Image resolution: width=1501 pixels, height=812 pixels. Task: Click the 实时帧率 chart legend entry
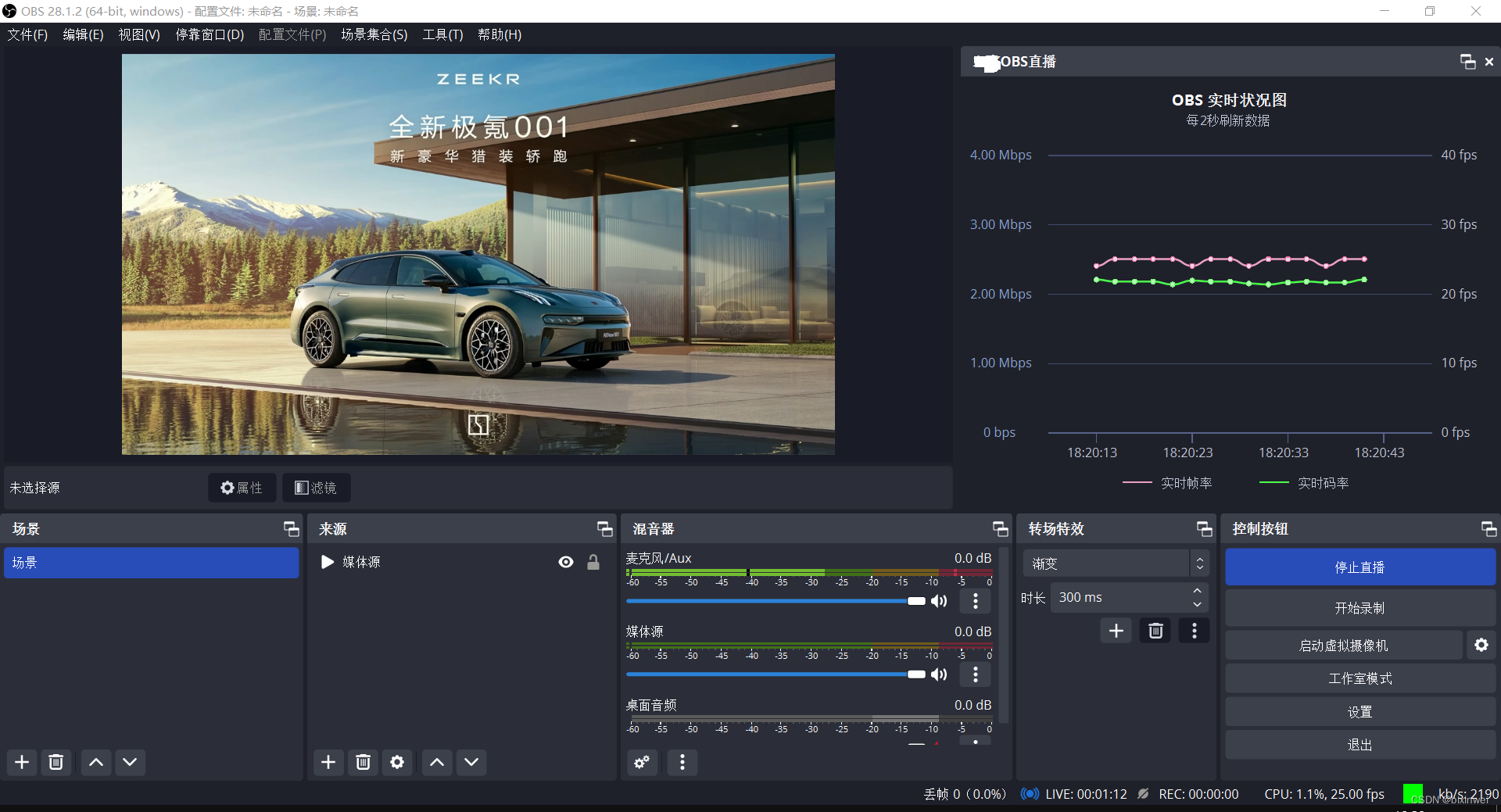click(1167, 483)
